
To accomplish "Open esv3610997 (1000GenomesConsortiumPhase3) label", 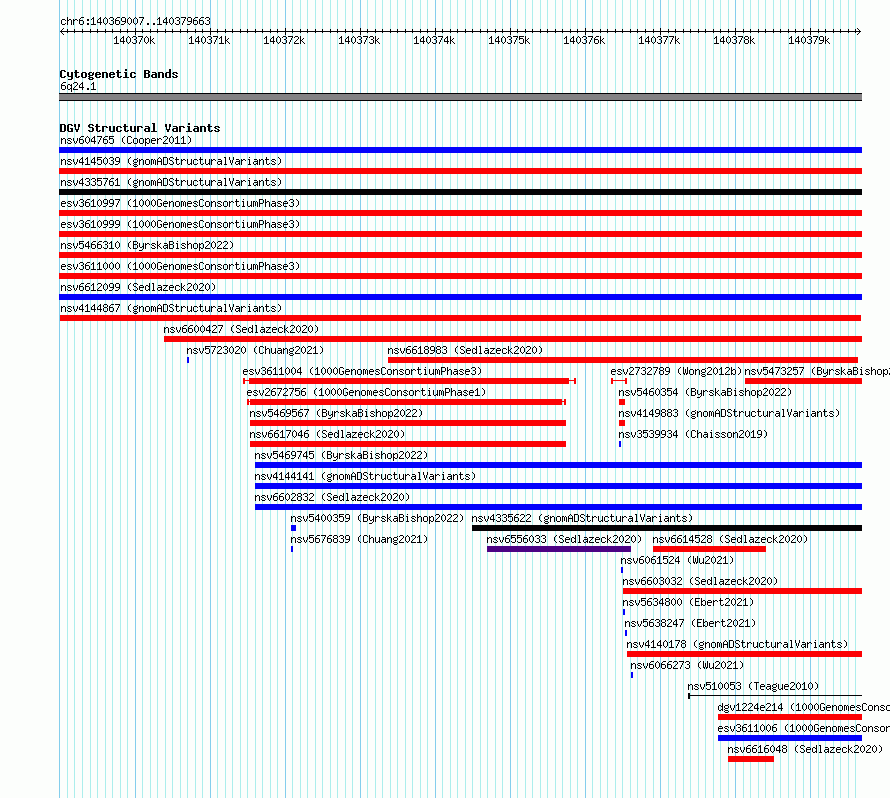I will [x=180, y=203].
